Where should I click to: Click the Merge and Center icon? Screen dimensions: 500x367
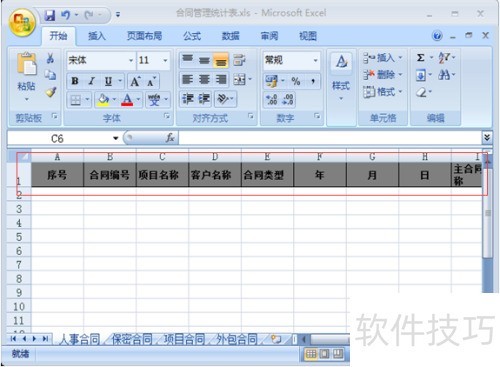coord(240,80)
